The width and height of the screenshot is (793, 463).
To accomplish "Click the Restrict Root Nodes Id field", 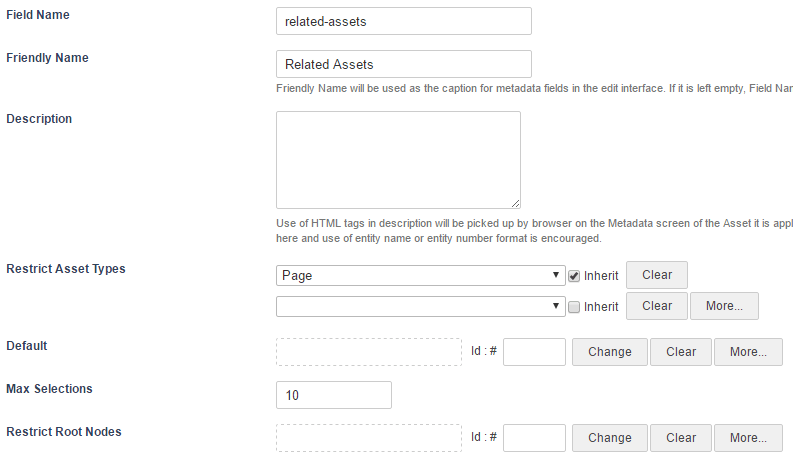I will [x=534, y=438].
